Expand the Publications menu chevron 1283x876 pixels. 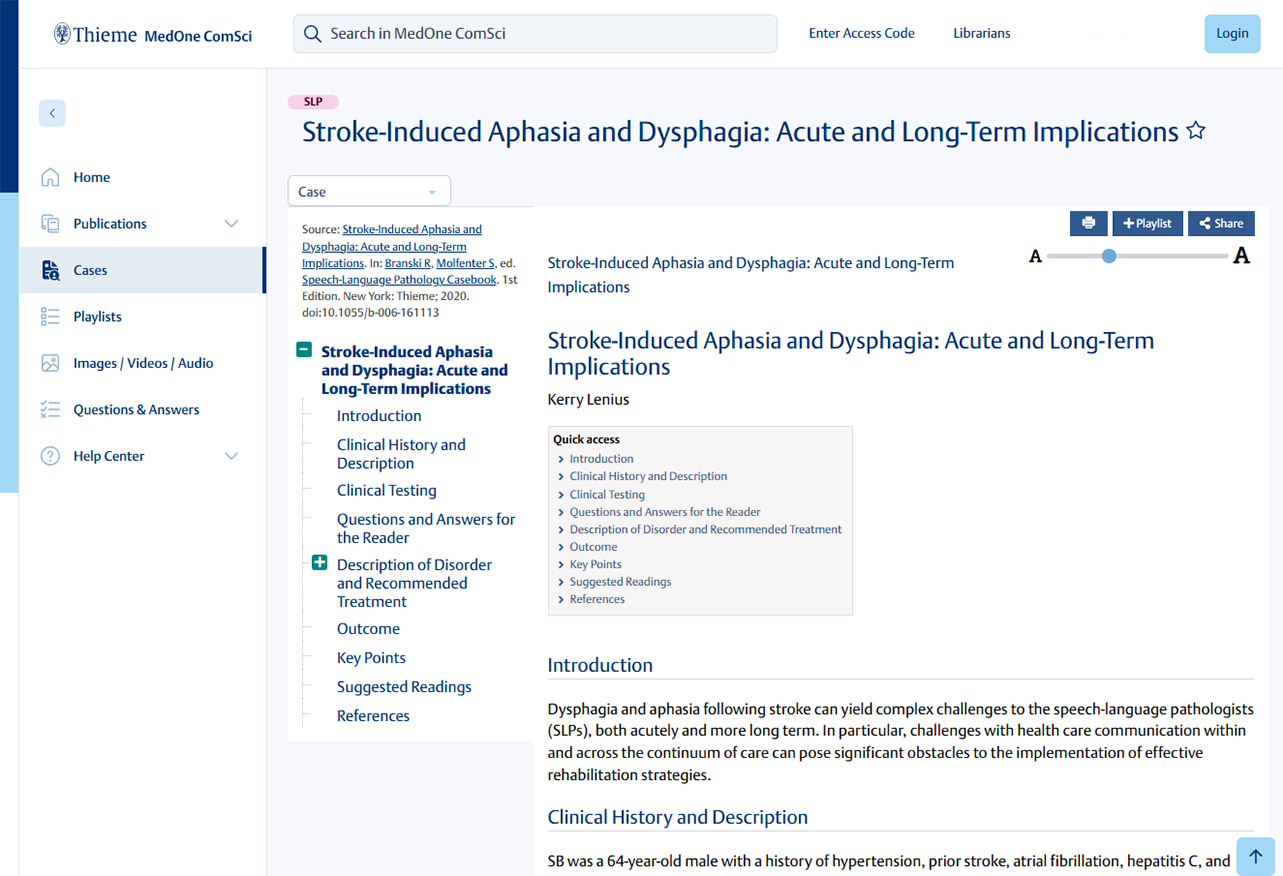(x=231, y=223)
